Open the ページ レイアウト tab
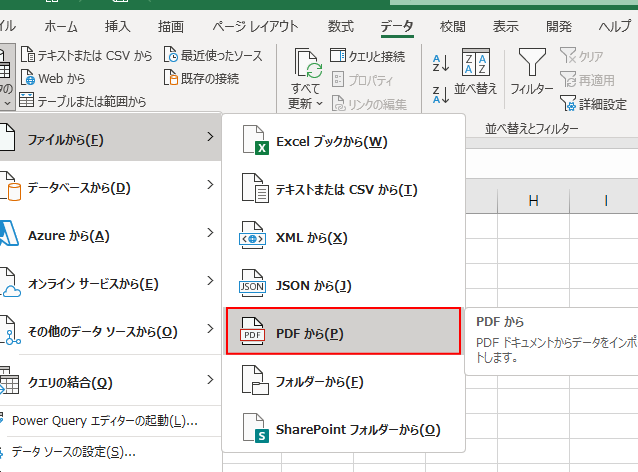The image size is (638, 472). (255, 26)
